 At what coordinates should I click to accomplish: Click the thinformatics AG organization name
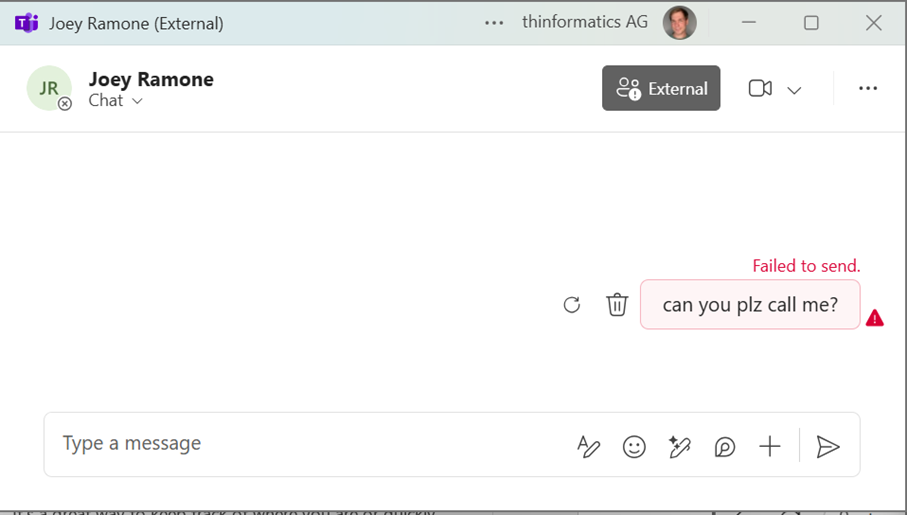pyautogui.click(x=585, y=22)
